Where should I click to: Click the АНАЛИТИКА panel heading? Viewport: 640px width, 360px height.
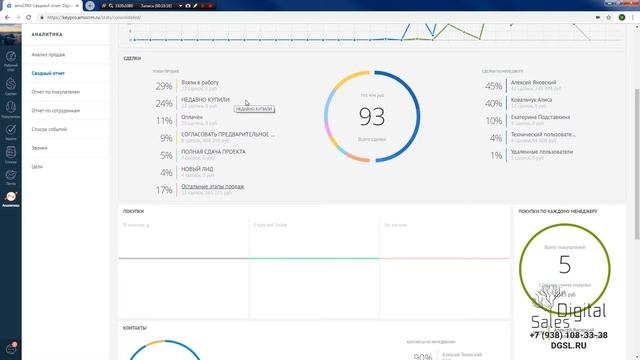point(47,35)
